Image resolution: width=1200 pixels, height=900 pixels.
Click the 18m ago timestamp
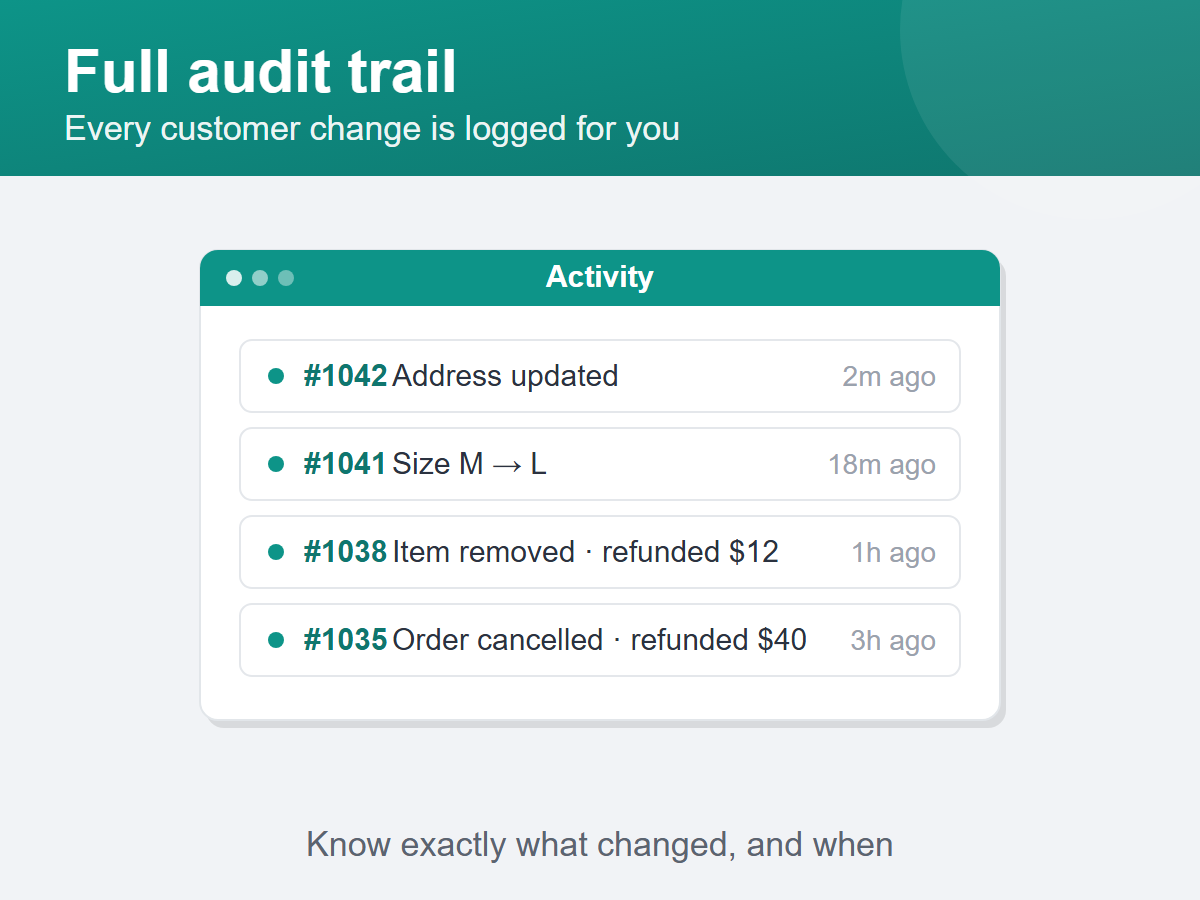pyautogui.click(x=882, y=465)
